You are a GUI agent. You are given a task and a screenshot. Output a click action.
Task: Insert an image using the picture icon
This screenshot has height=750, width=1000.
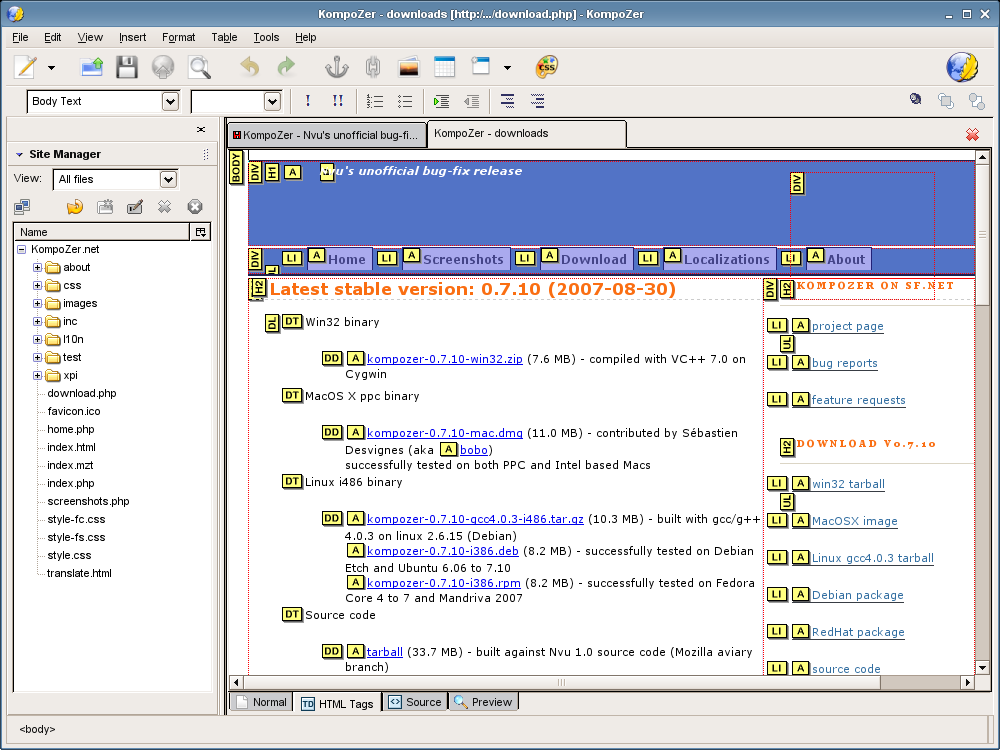point(408,67)
